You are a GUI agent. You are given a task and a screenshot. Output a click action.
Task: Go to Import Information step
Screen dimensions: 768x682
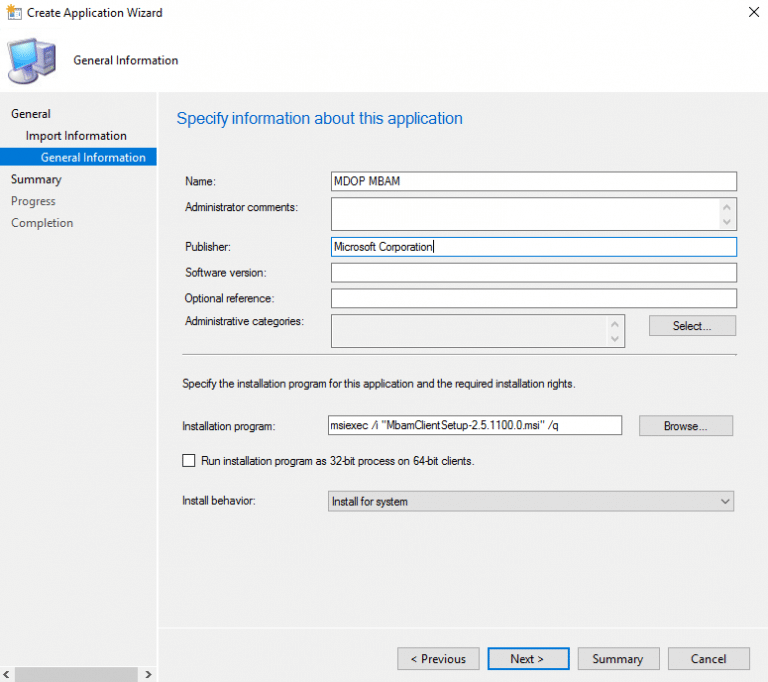[76, 136]
